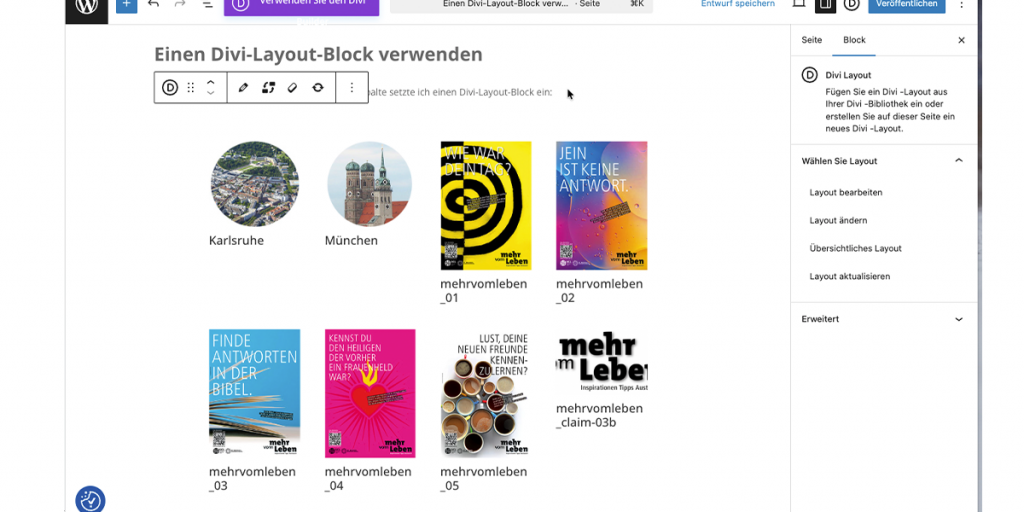The height and width of the screenshot is (512, 1024).
Task: Toggle the settings sidebar panel button
Action: point(825,5)
